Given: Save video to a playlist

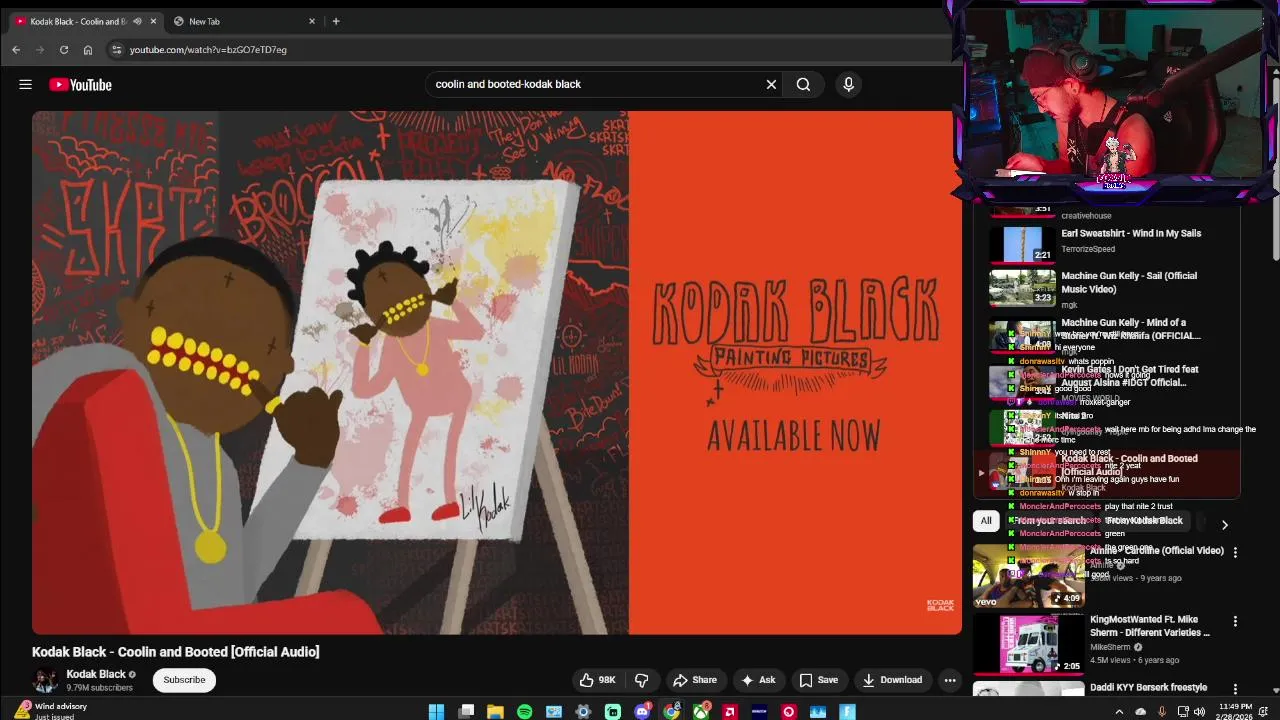Looking at the screenshot, I should [x=818, y=680].
